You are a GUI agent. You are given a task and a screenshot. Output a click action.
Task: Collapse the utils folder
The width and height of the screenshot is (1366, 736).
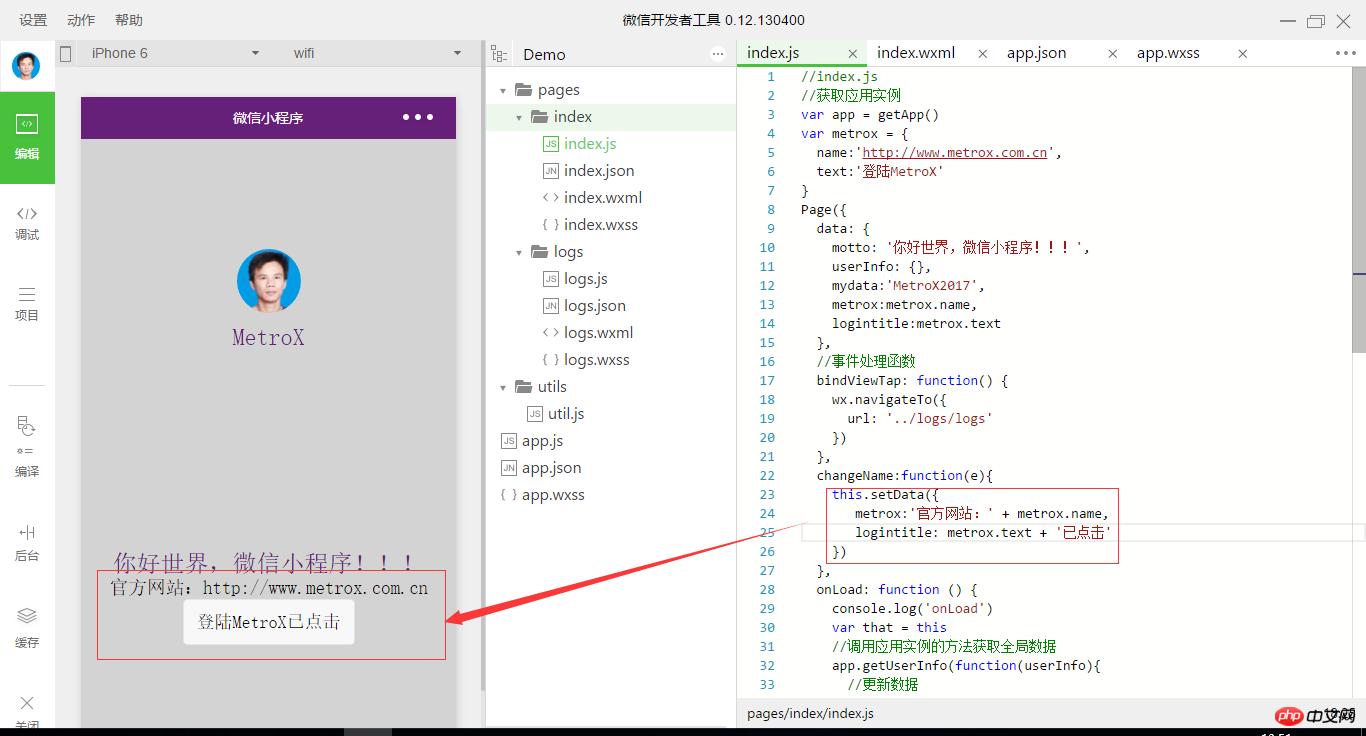coord(504,387)
